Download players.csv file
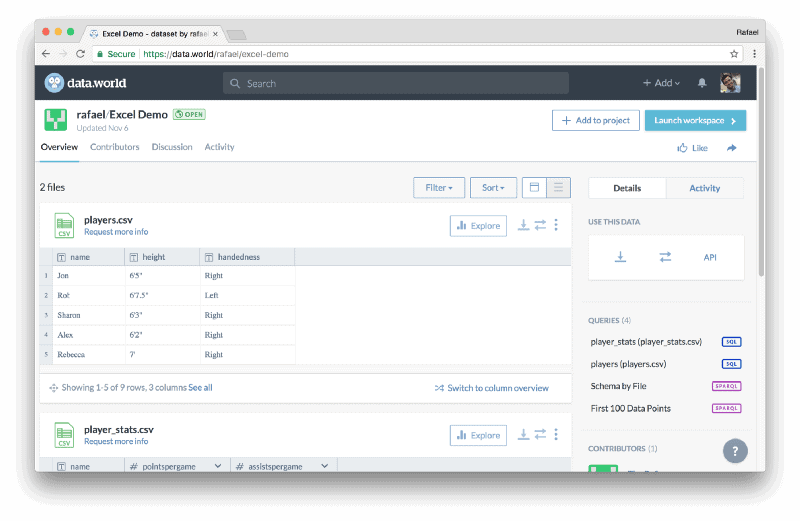800x521 pixels. click(523, 225)
